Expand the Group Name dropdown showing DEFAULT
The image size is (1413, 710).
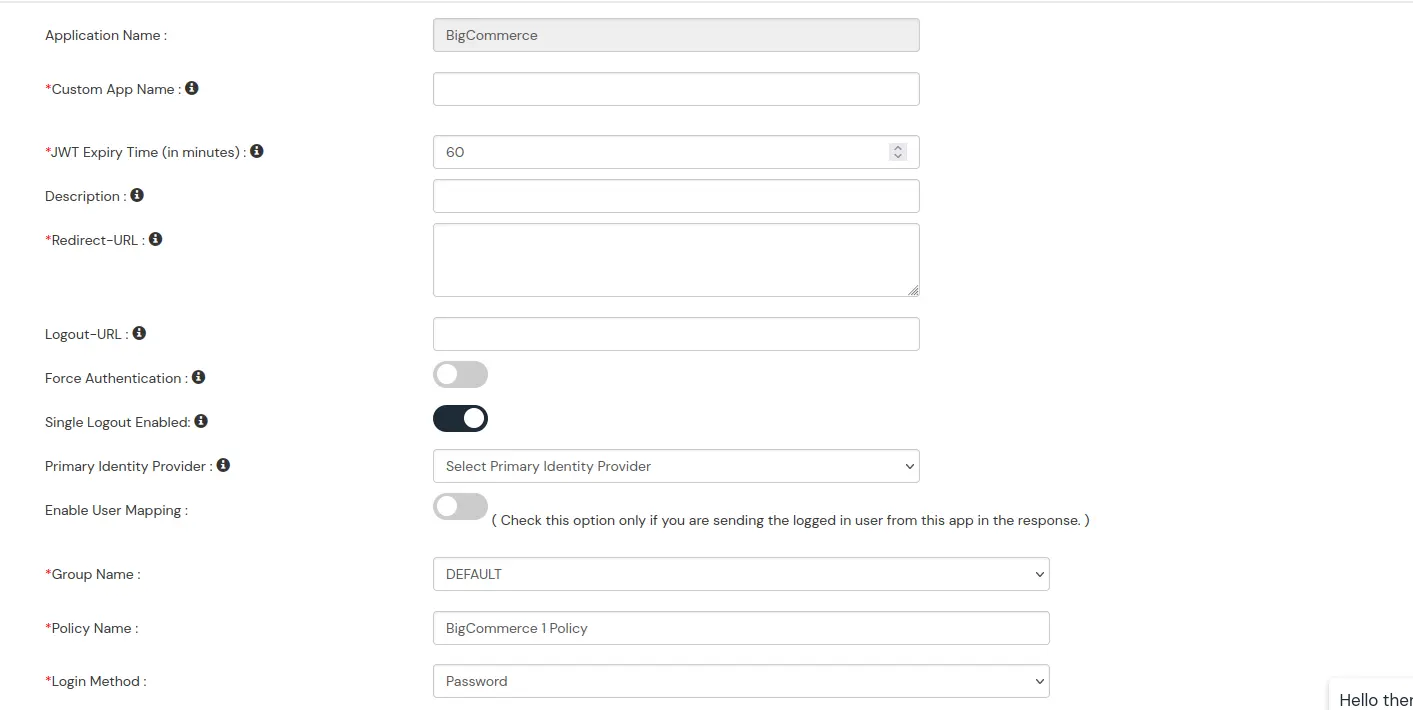click(740, 573)
